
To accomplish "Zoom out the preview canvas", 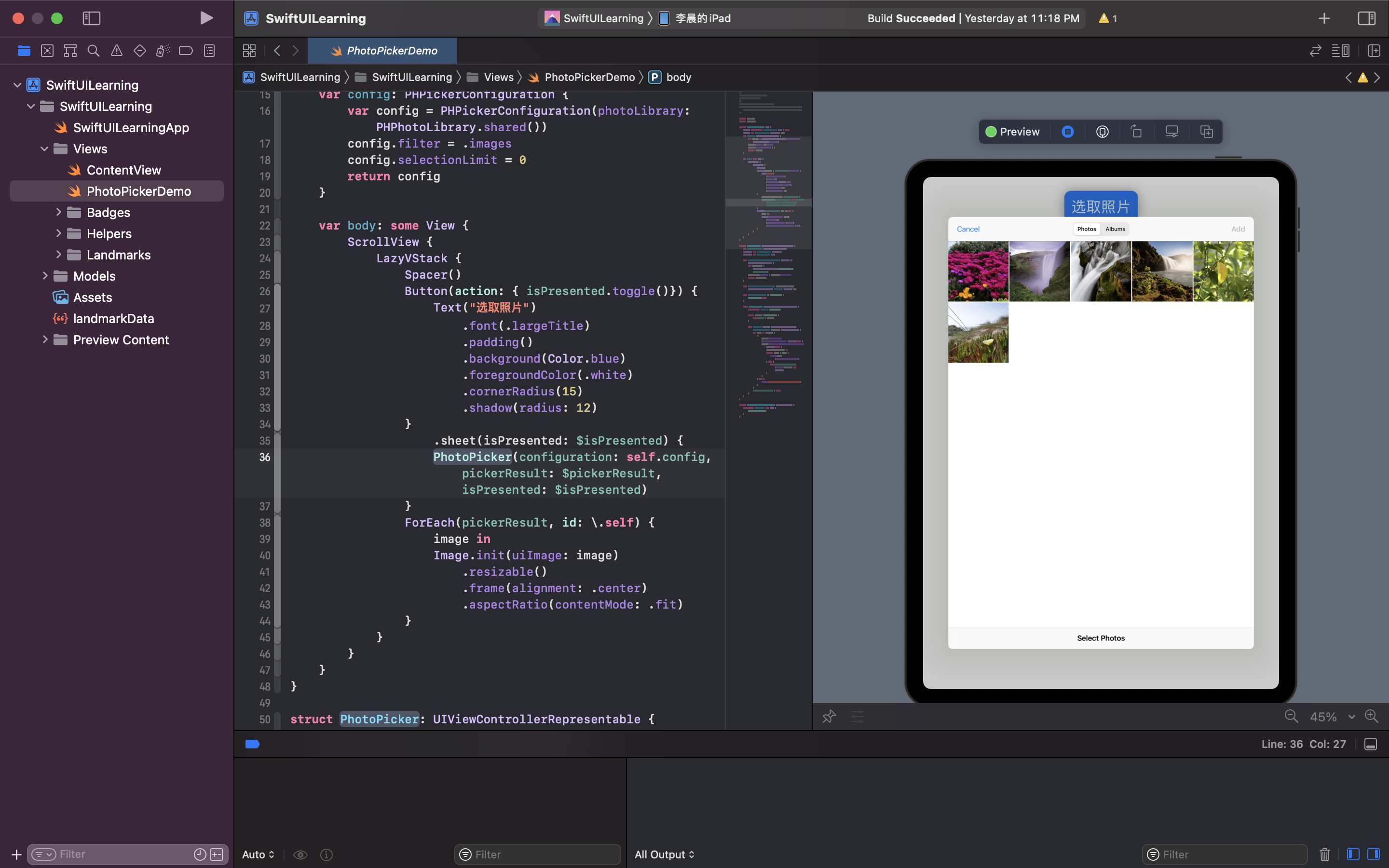I will pos(1291,717).
